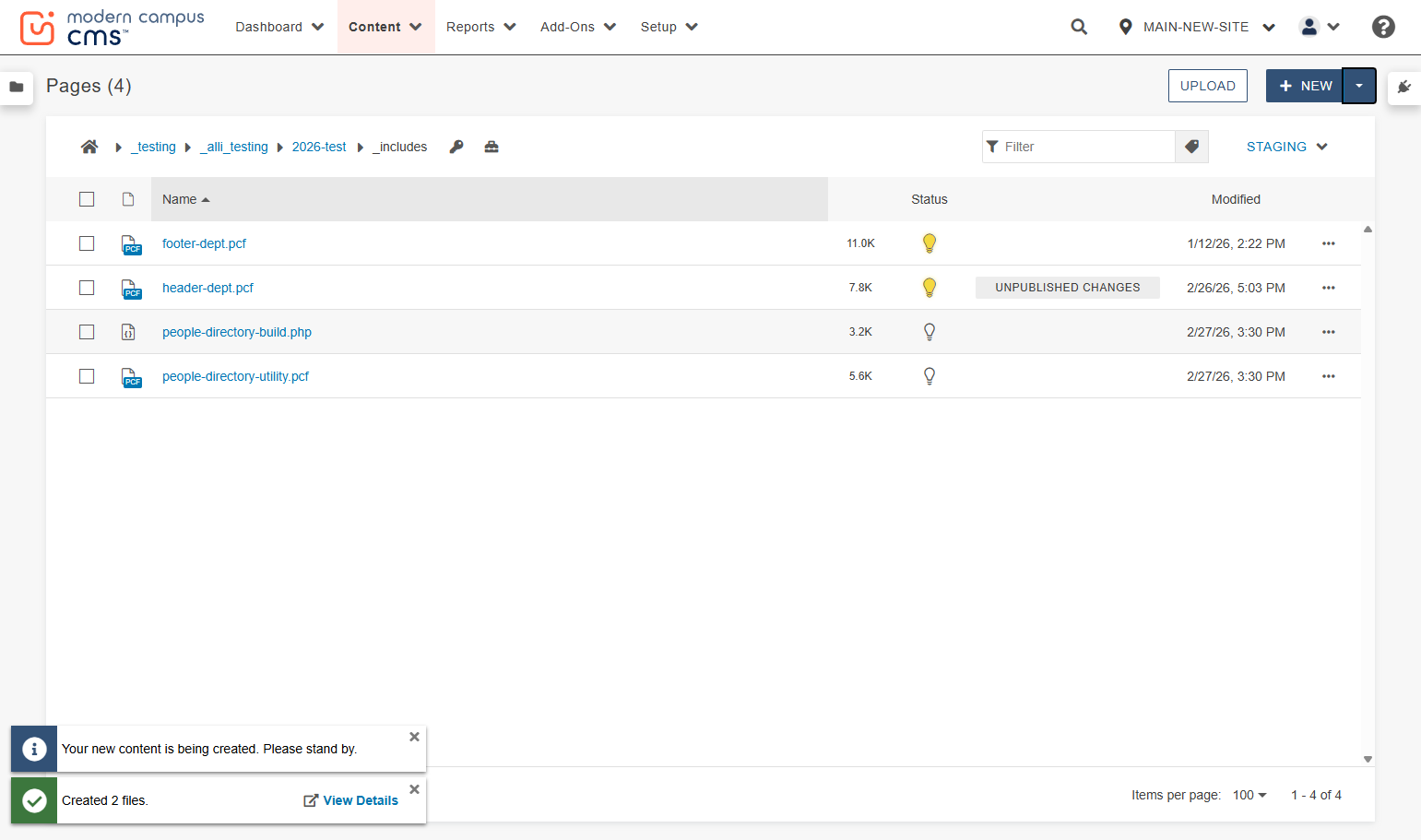1421x840 pixels.
Task: Open the Reports menu
Action: (x=480, y=27)
